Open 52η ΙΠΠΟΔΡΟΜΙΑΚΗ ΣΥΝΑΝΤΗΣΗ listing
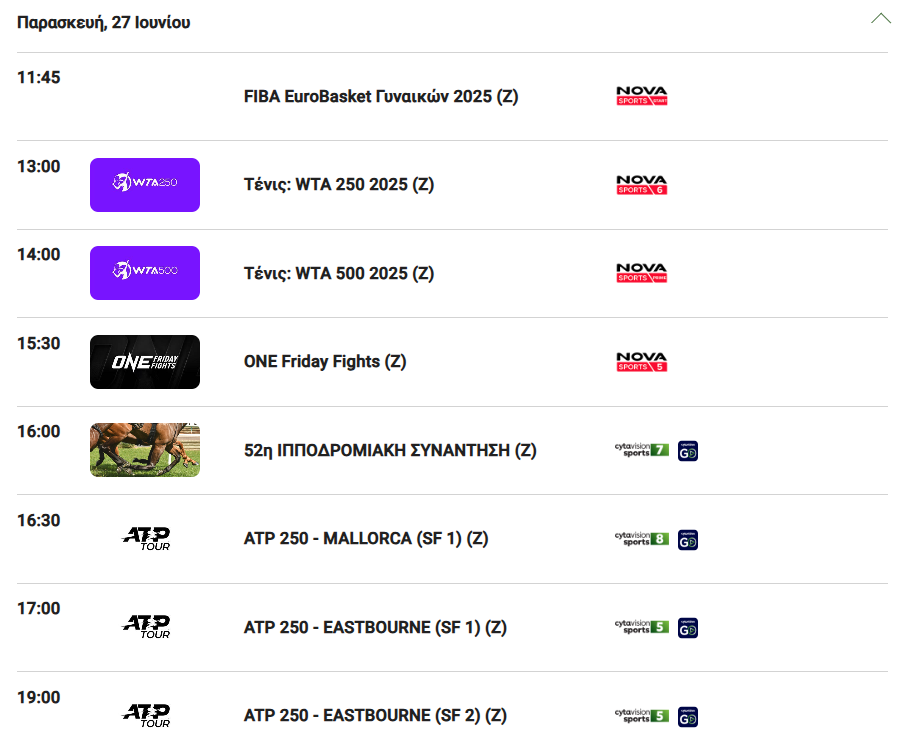 (390, 450)
